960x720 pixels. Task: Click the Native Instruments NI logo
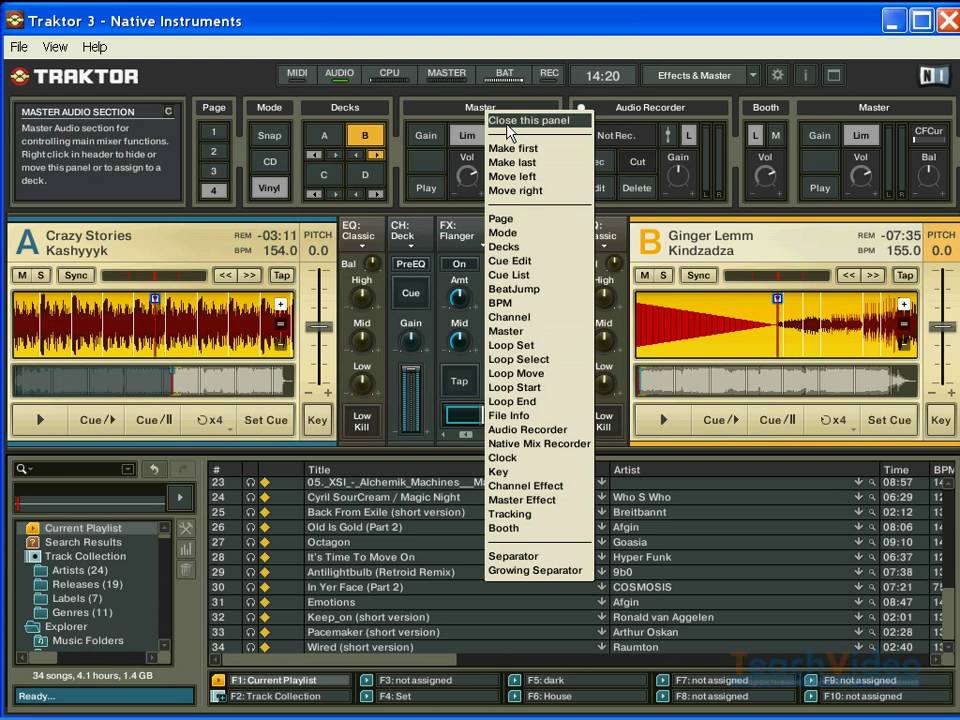point(934,76)
